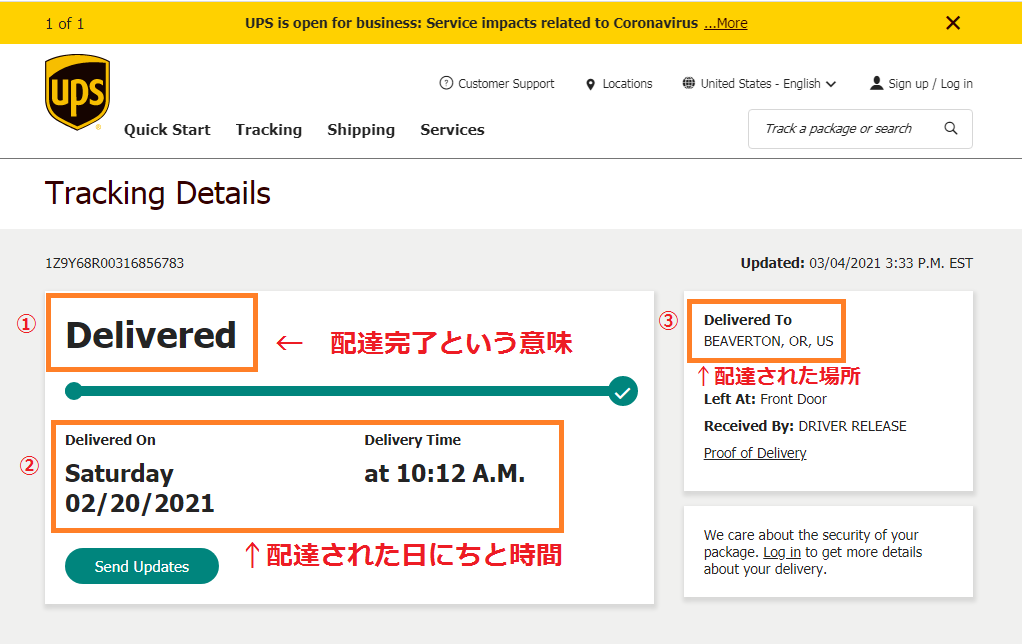Viewport: 1022px width, 644px height.
Task: Click Received By: DRIVER RELEASE text
Action: click(x=805, y=426)
